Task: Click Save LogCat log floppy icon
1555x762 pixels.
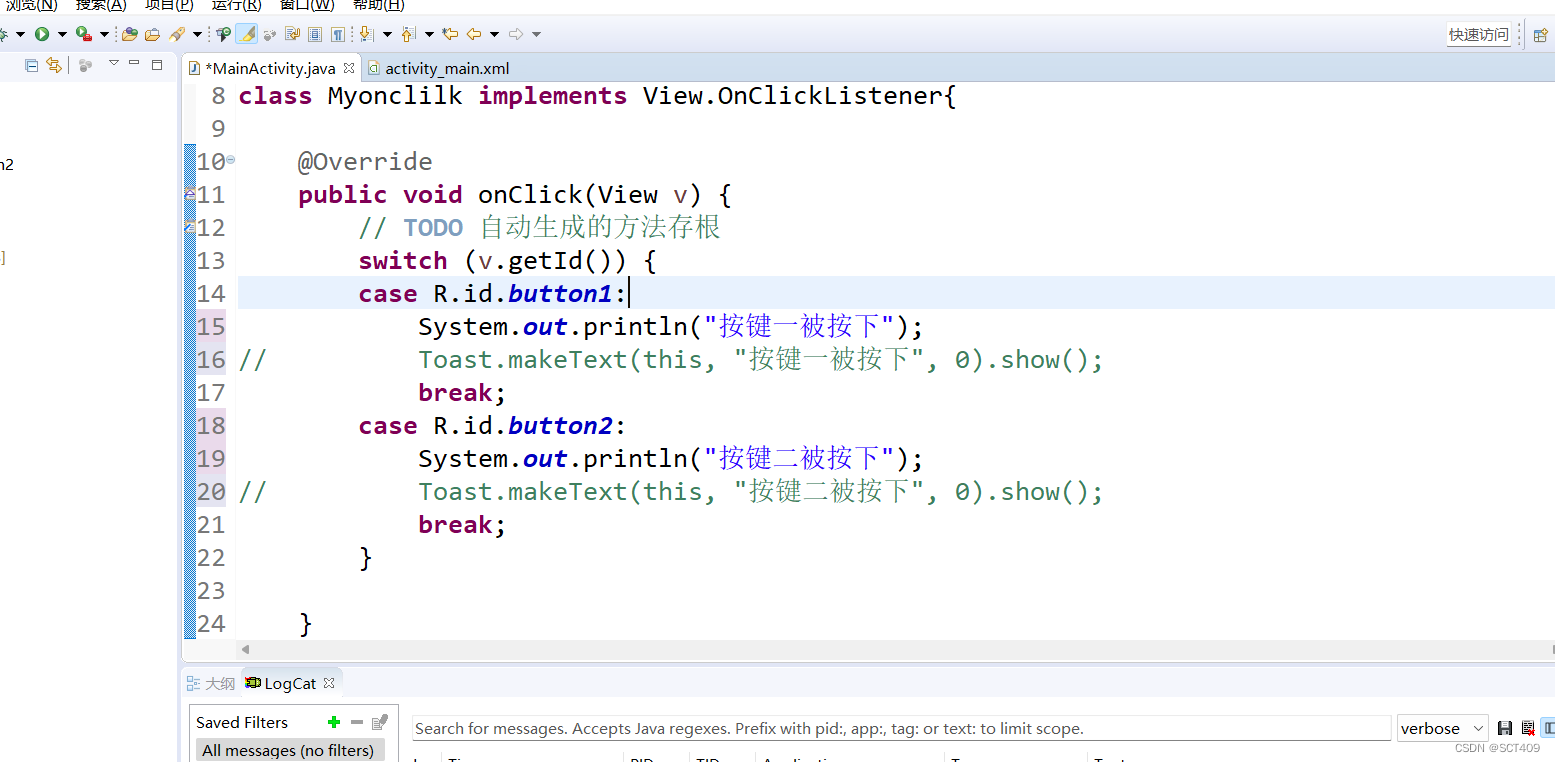Action: click(x=1504, y=728)
